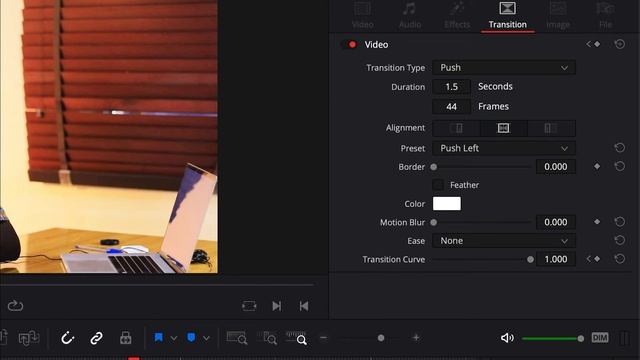Toggle timeline position lock
The image size is (640, 360).
point(125,338)
